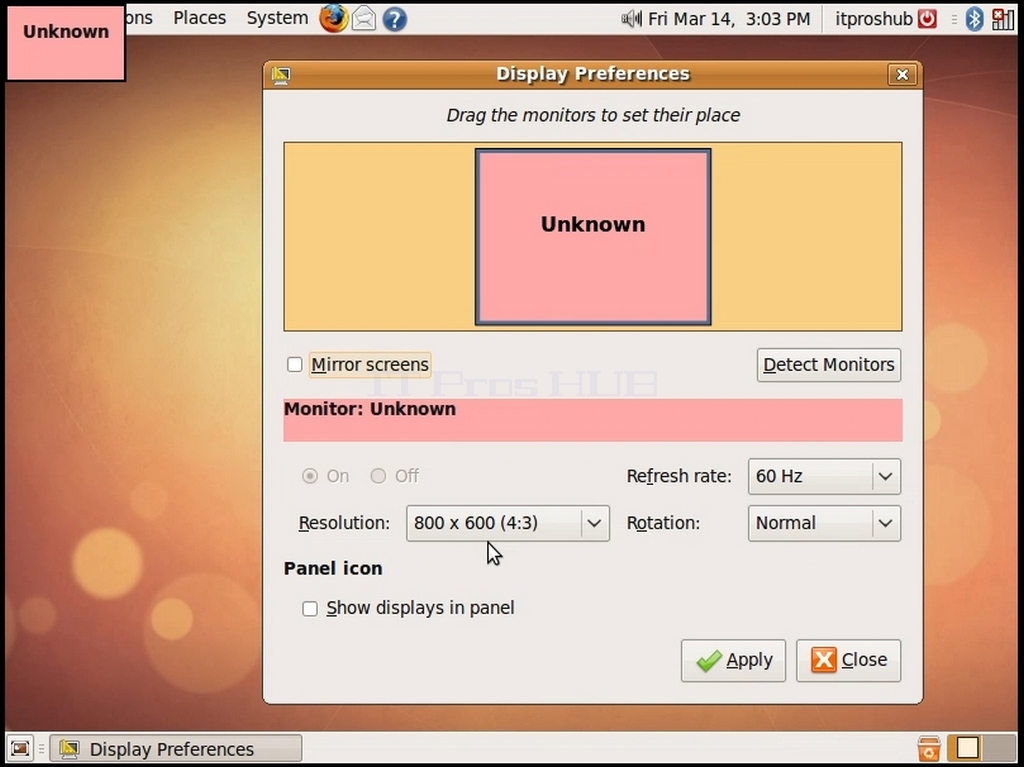
Task: Open the Rotation dropdown showing Normal
Action: pos(824,523)
